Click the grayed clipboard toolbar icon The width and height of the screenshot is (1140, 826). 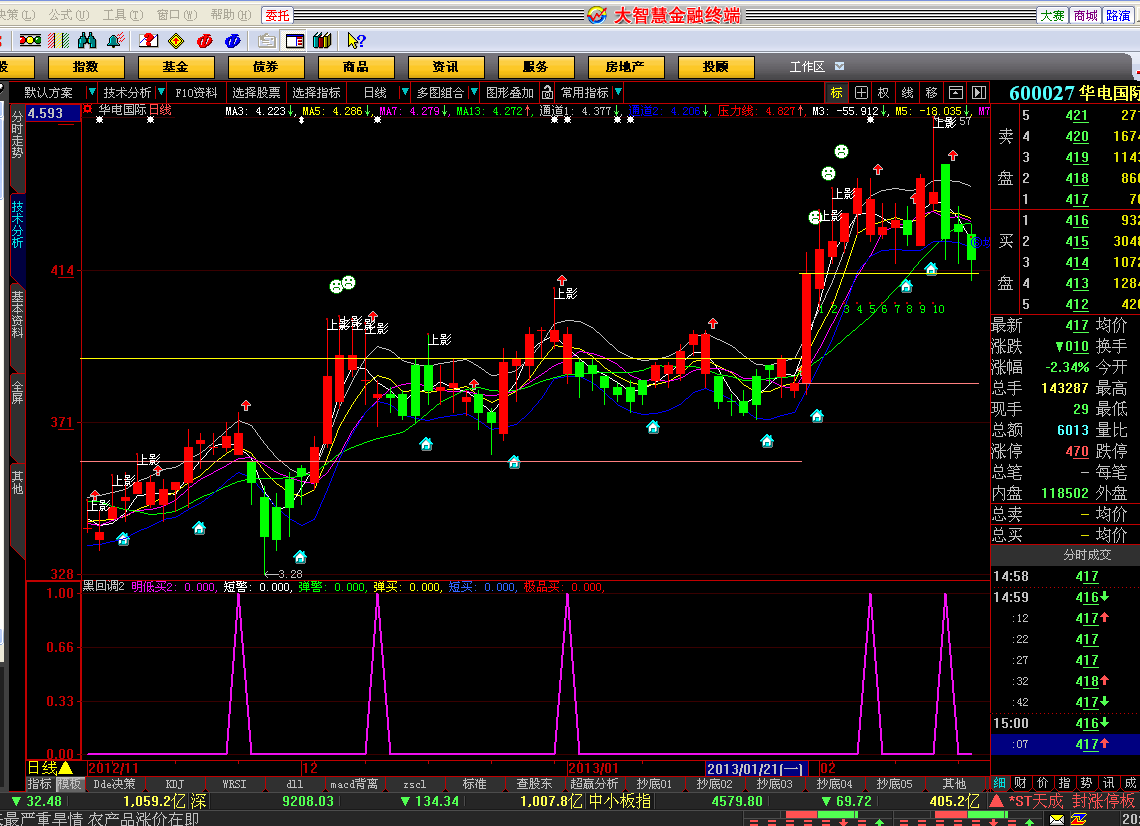[x=267, y=41]
